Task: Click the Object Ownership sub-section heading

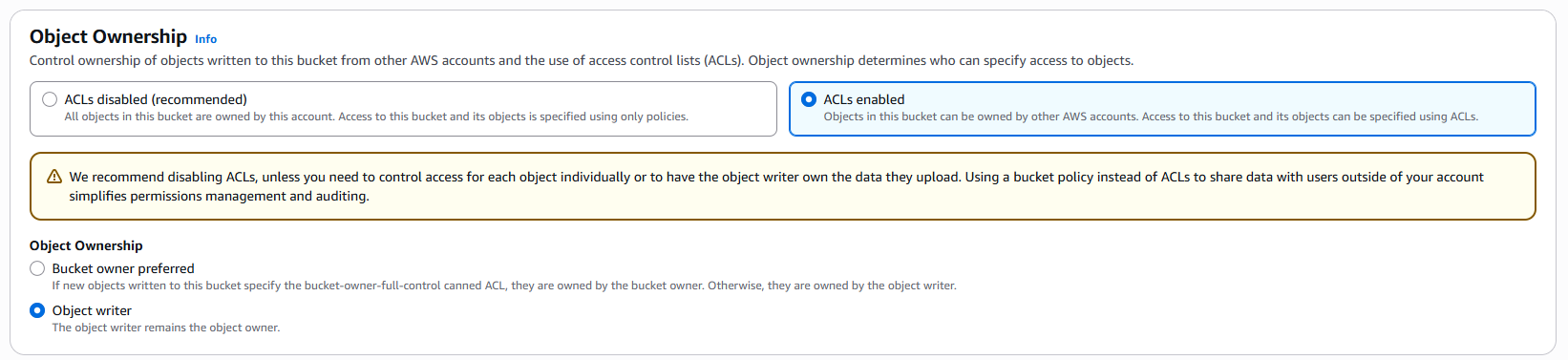Action: pos(86,245)
